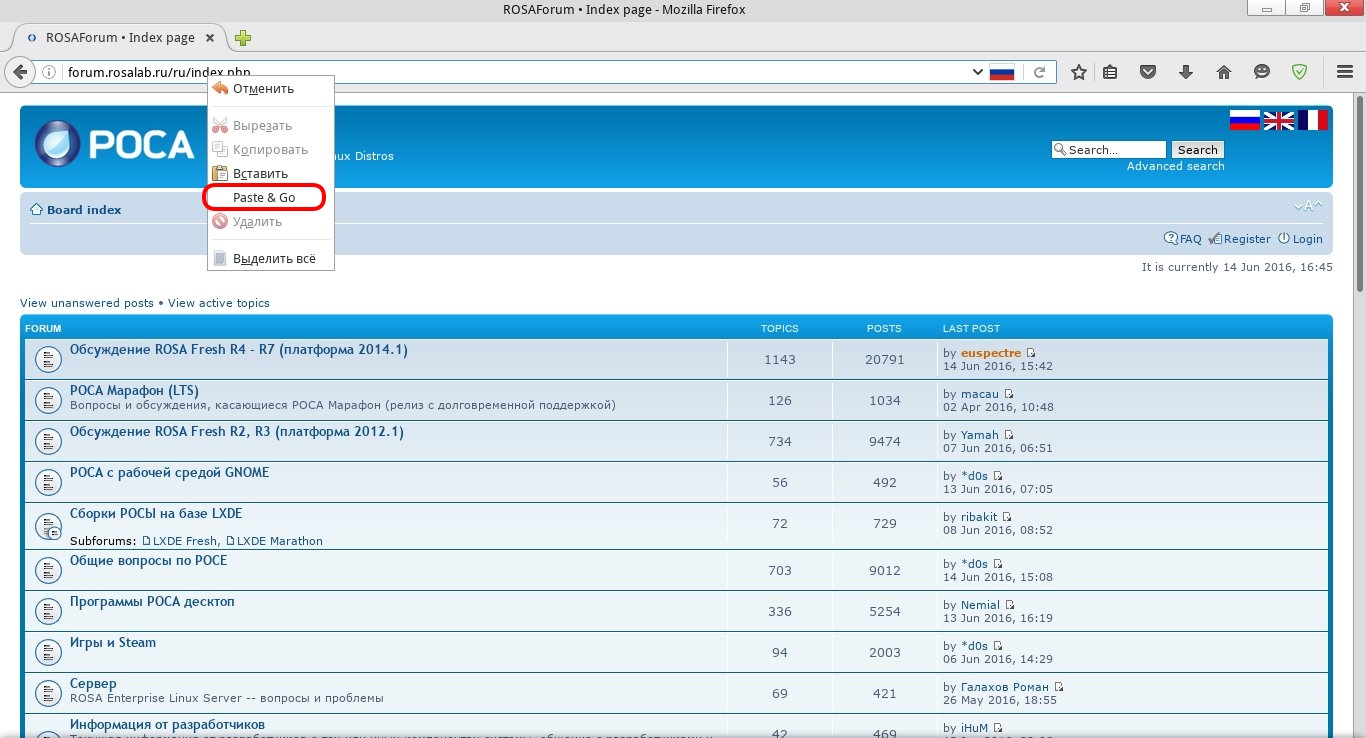Open forum Обсуждение ROSA Fresh R4 - R7
Image resolution: width=1366 pixels, height=738 pixels.
pyautogui.click(x=239, y=350)
